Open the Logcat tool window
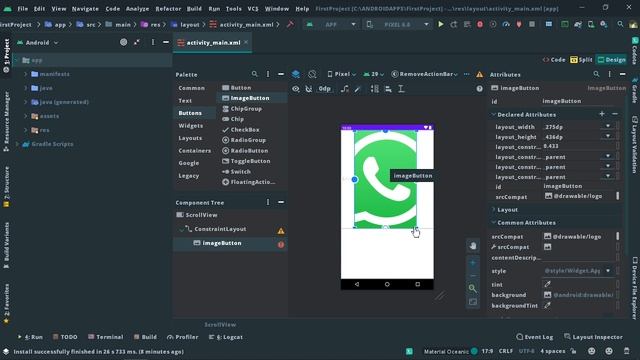This screenshot has height=360, width=640. pos(226,337)
